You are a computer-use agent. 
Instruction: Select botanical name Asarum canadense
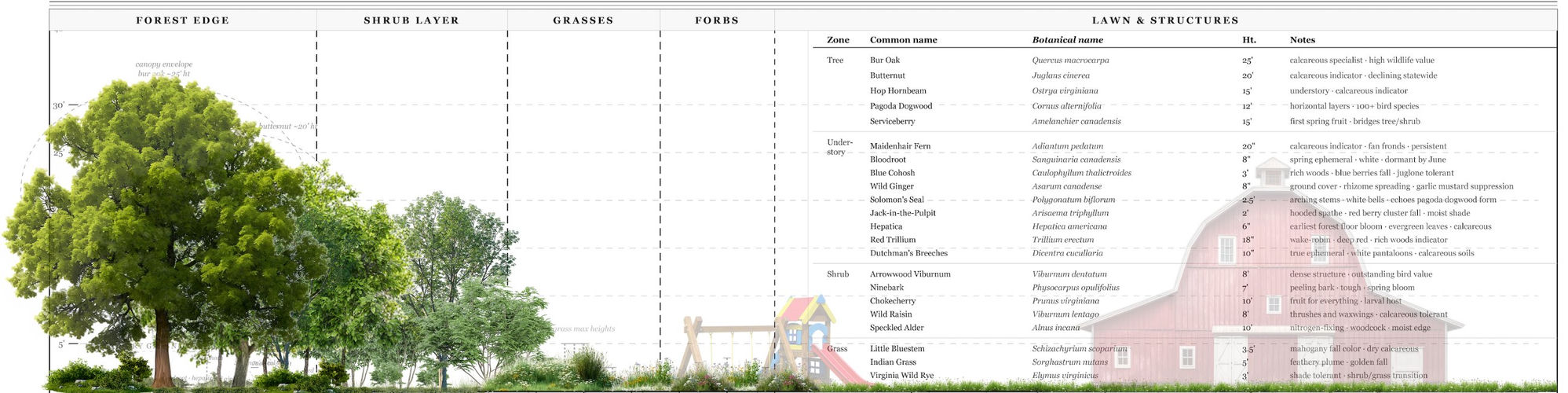click(x=1066, y=186)
